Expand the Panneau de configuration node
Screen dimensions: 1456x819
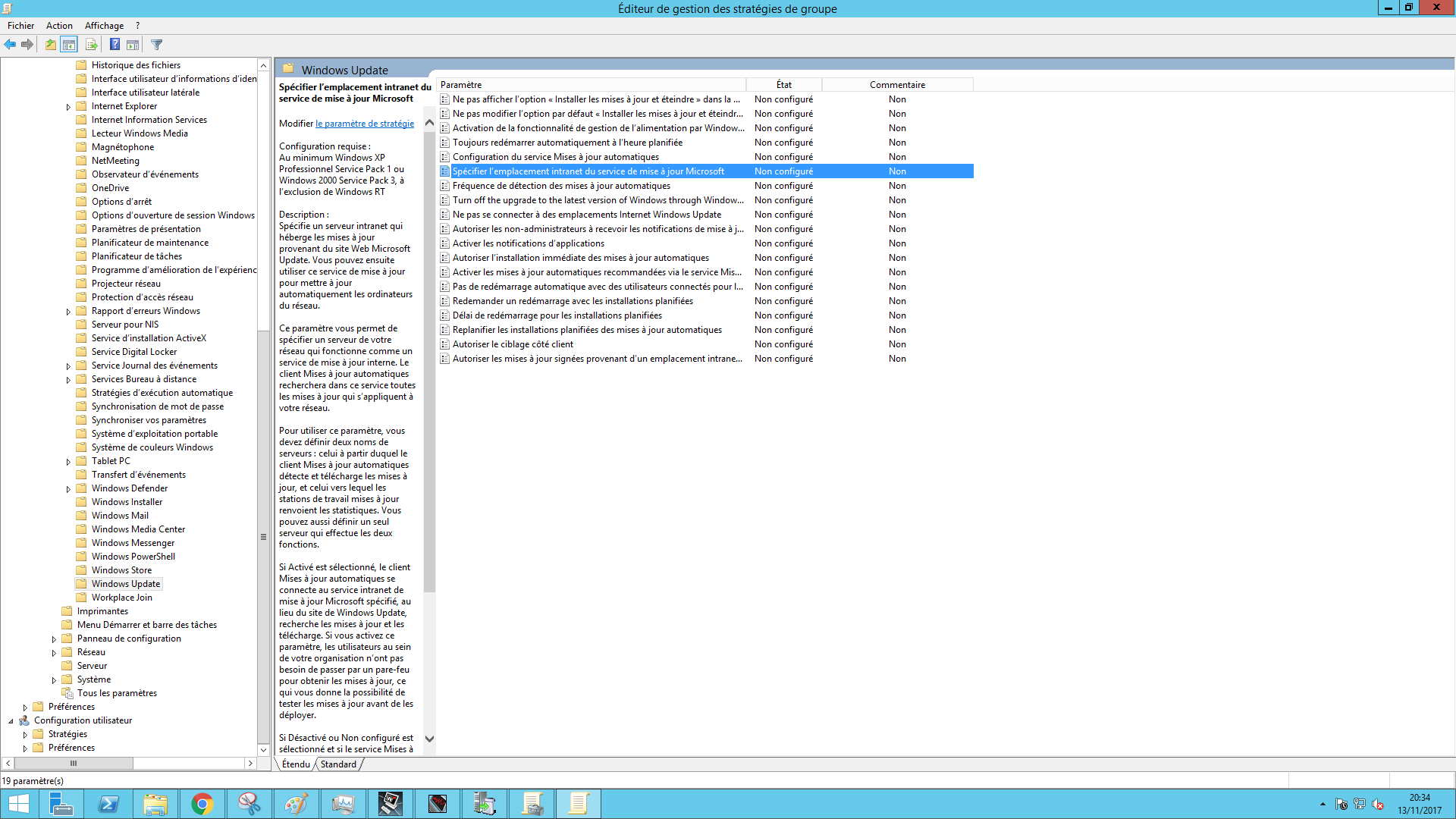tap(54, 639)
